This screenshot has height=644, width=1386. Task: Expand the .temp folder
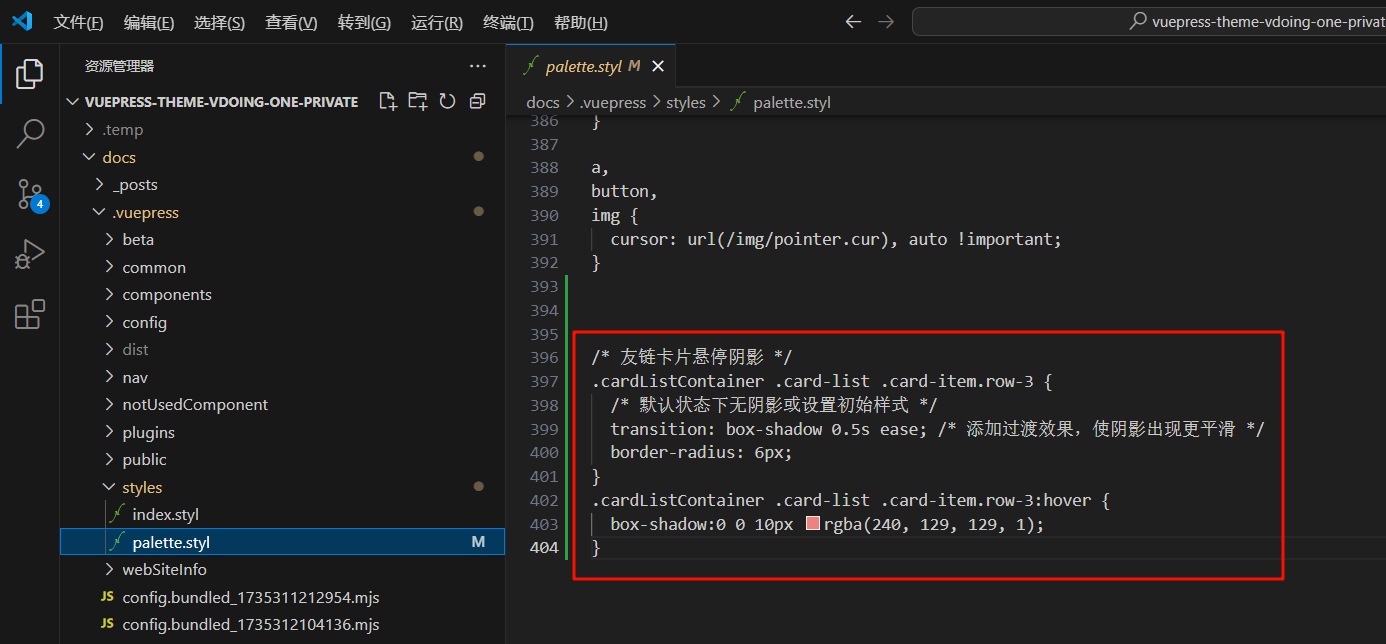tap(282, 130)
